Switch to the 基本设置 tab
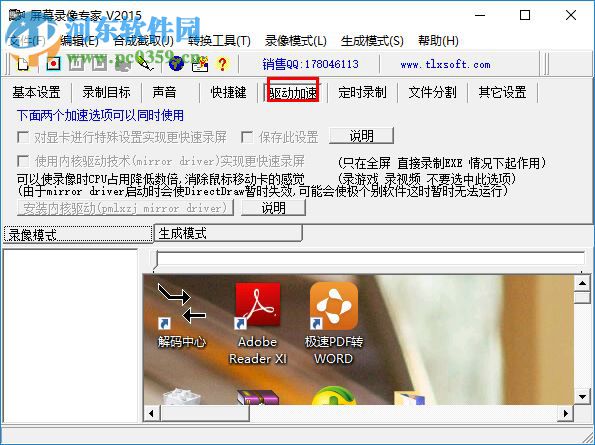The height and width of the screenshot is (445, 595). click(36, 92)
